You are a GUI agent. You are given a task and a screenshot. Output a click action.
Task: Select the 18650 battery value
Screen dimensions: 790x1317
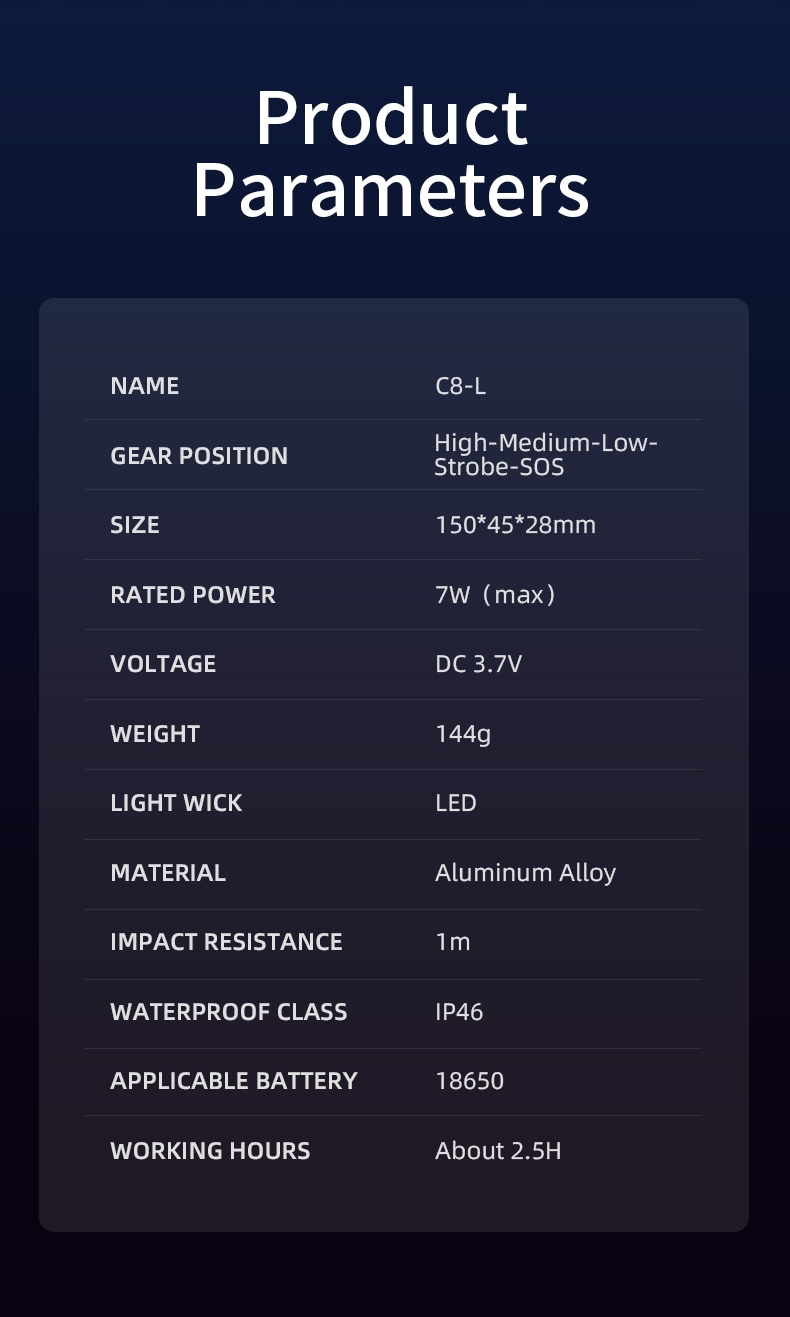(x=469, y=1081)
